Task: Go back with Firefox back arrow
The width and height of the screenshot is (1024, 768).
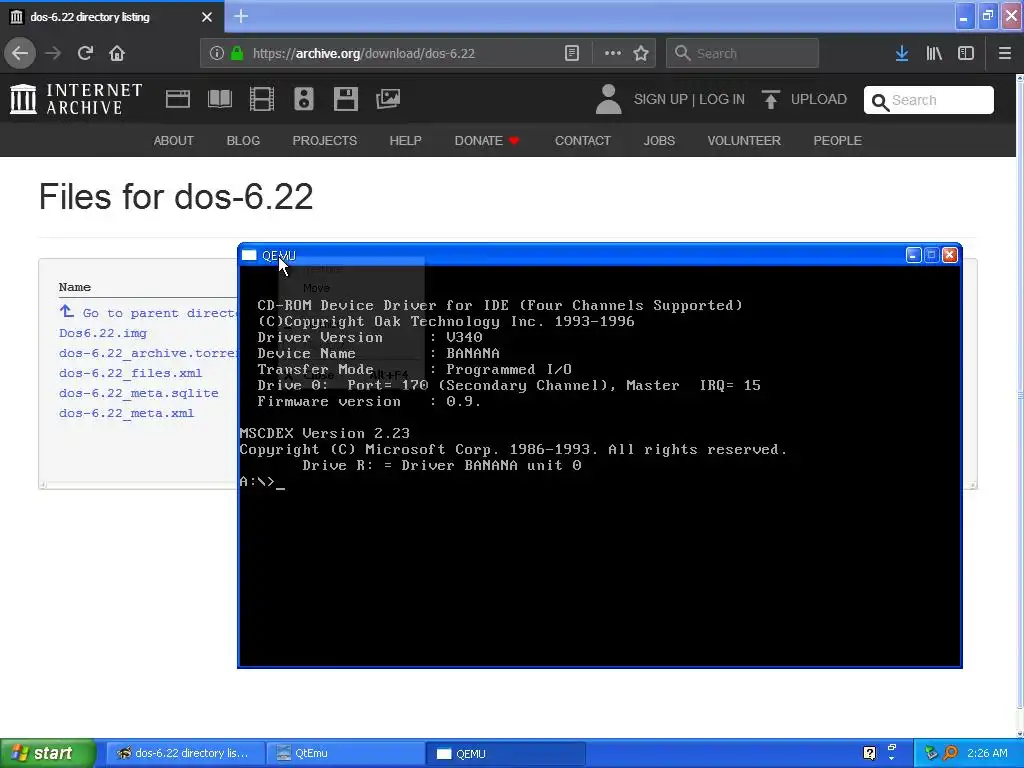Action: point(20,53)
